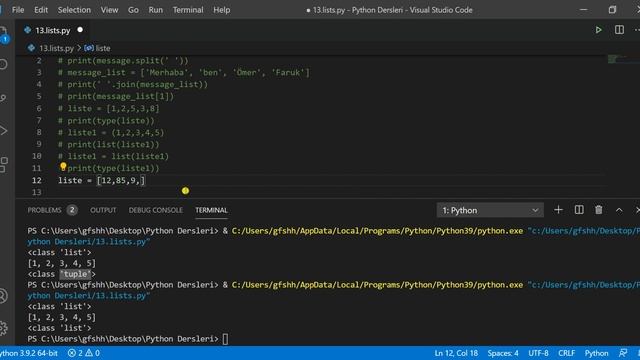Screen dimensions: 640x360
Task: Click line number 13 in gutter
Action: [37, 192]
